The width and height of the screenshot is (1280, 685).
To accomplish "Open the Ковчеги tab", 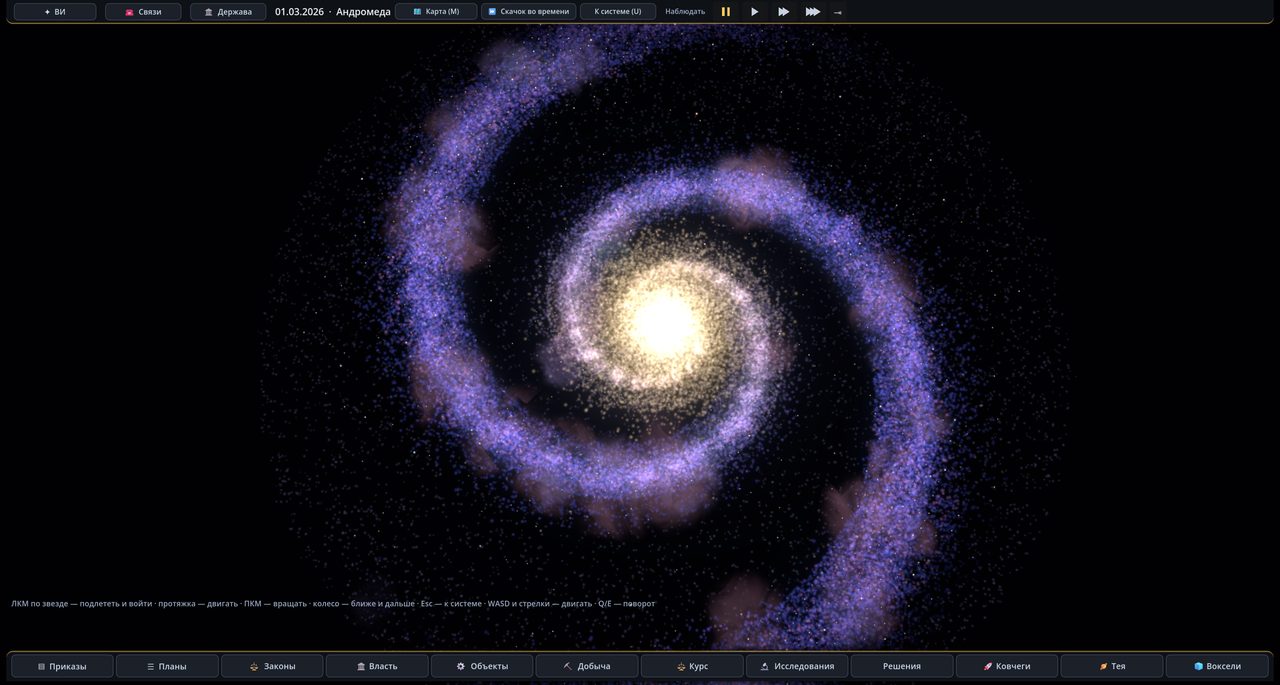I will pos(1007,666).
